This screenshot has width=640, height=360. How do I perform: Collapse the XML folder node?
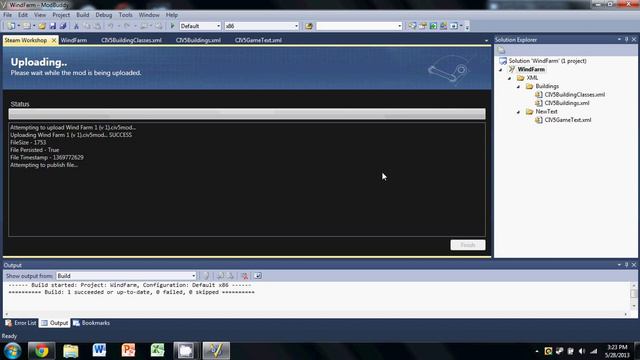[x=509, y=78]
